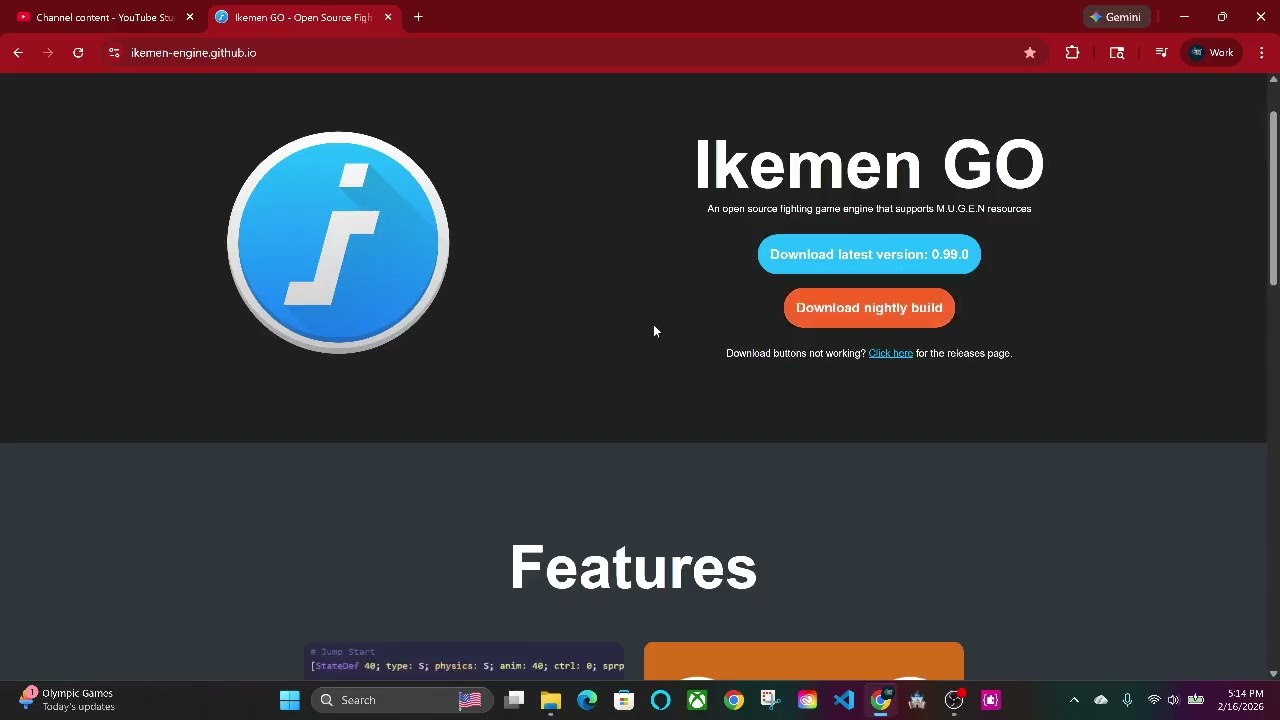Click the Ikemen GO round logo

coord(338,242)
